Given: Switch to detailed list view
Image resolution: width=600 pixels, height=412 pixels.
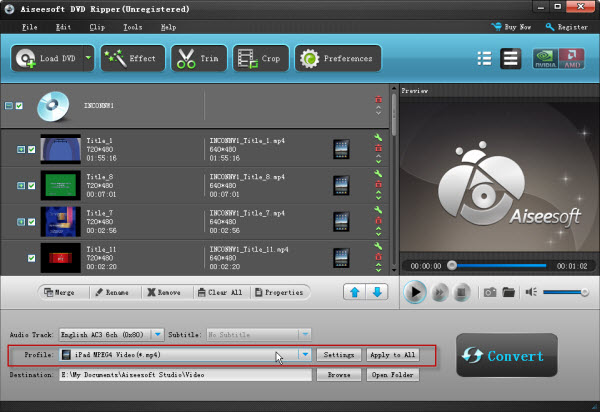Looking at the screenshot, I should pos(510,59).
